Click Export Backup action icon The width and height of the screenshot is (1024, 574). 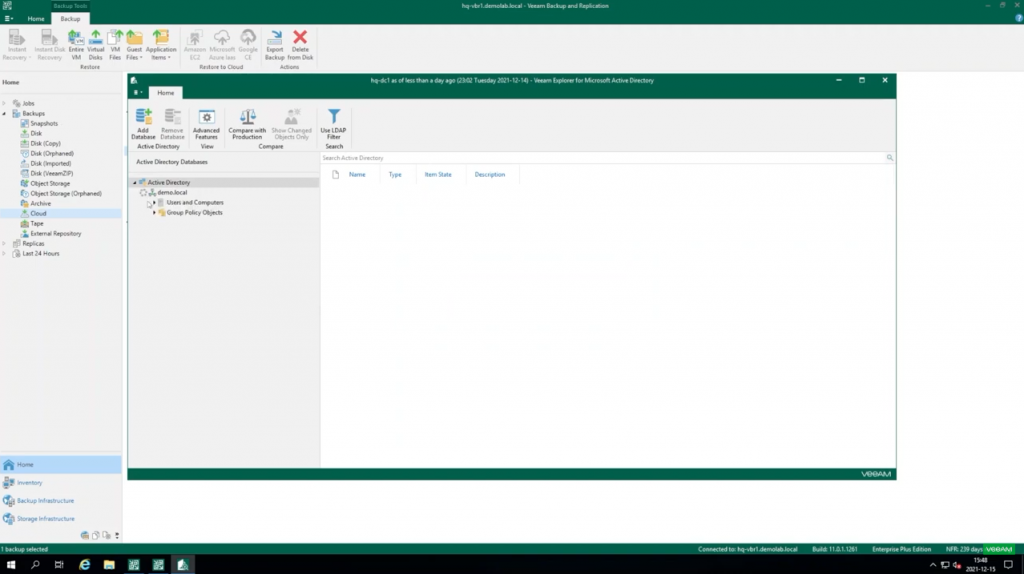[275, 45]
